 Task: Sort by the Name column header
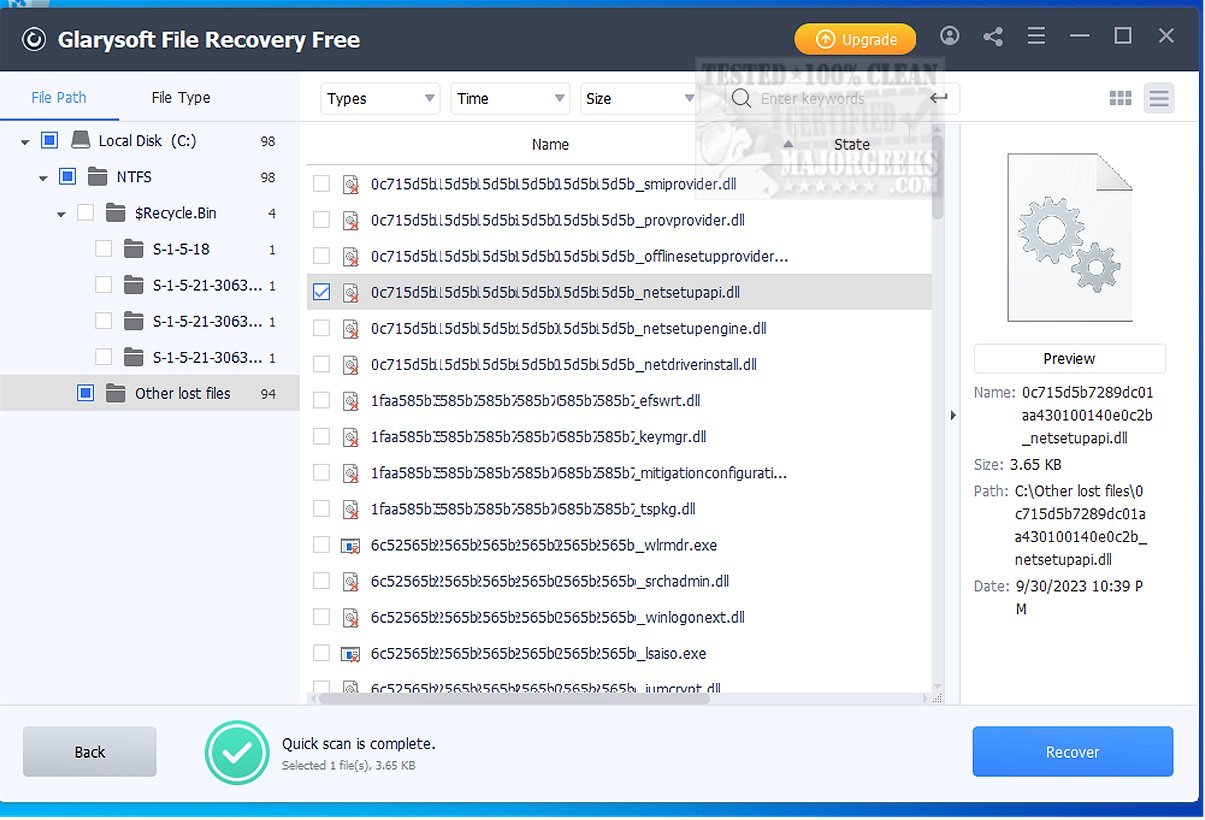pos(550,144)
